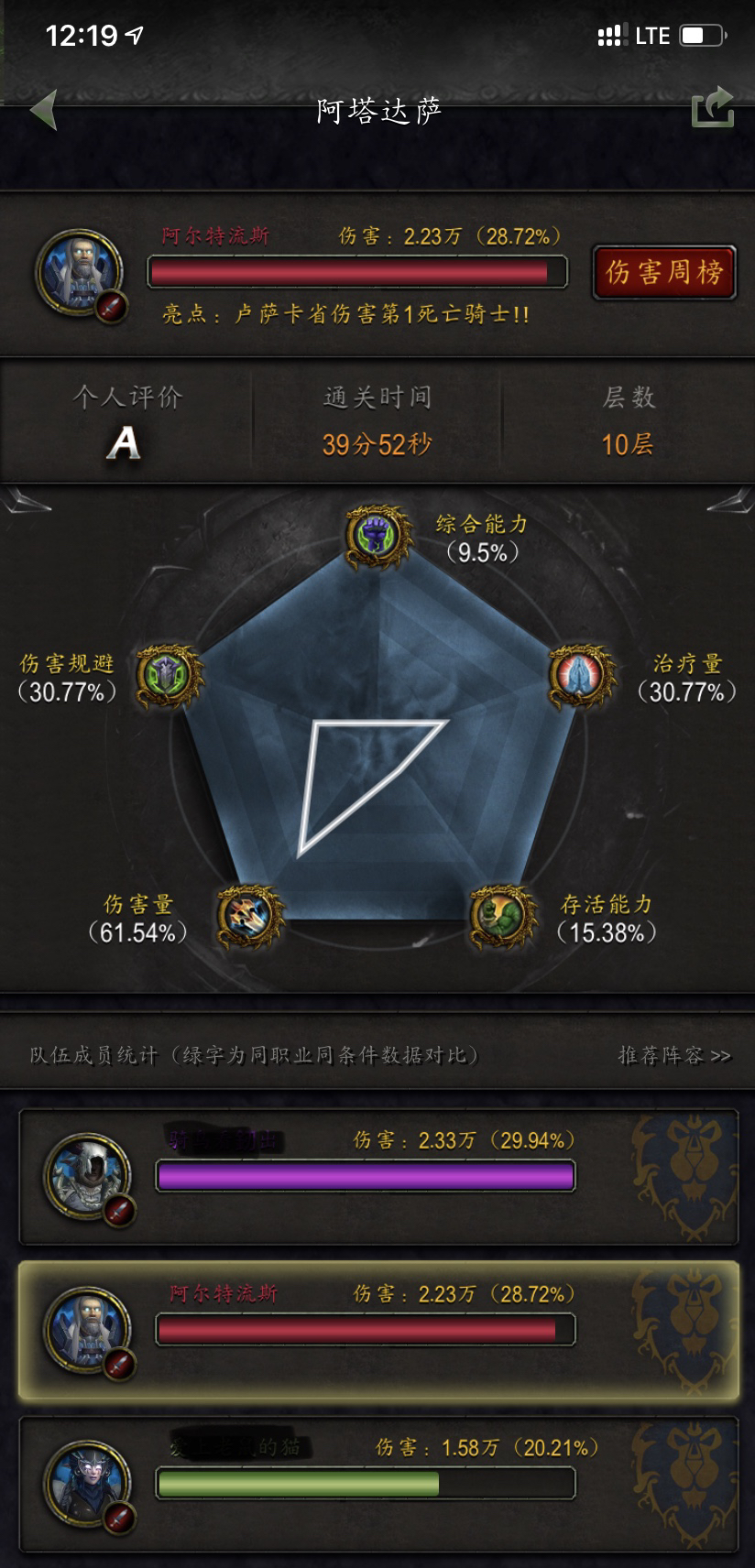Screen dimensions: 755x1568
Task: Select highlighted 阿尔特流斯 team row avatar
Action: [89, 1331]
